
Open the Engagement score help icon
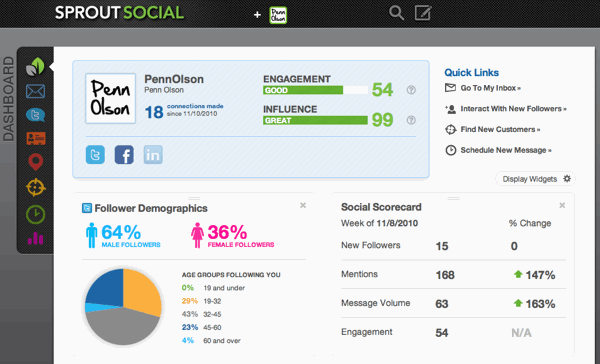click(x=411, y=90)
